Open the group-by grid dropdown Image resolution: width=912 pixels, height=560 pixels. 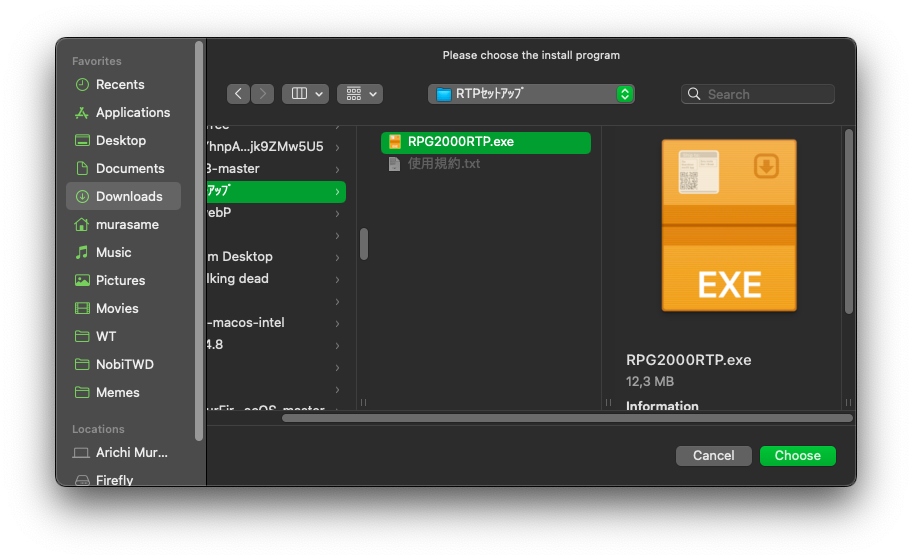point(360,94)
